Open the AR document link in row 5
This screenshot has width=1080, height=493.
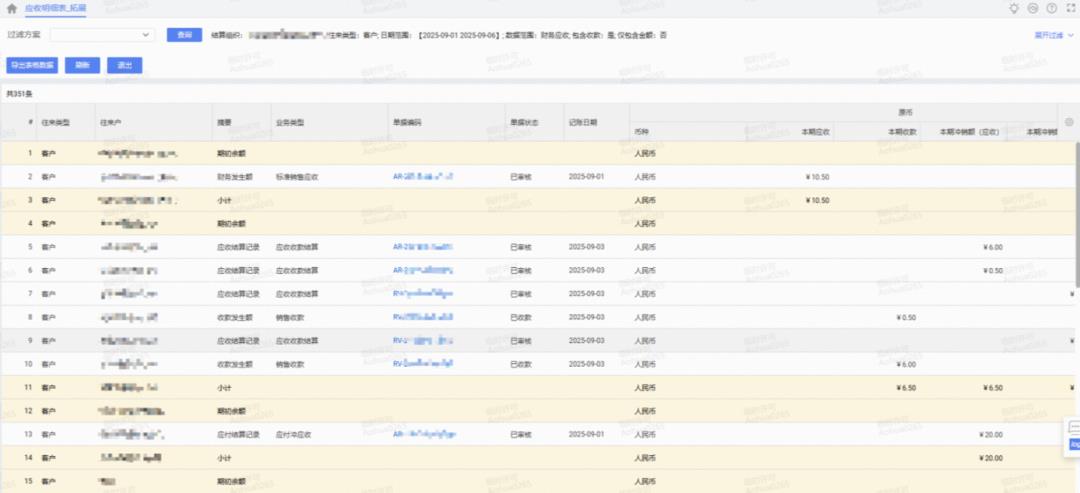pos(422,247)
